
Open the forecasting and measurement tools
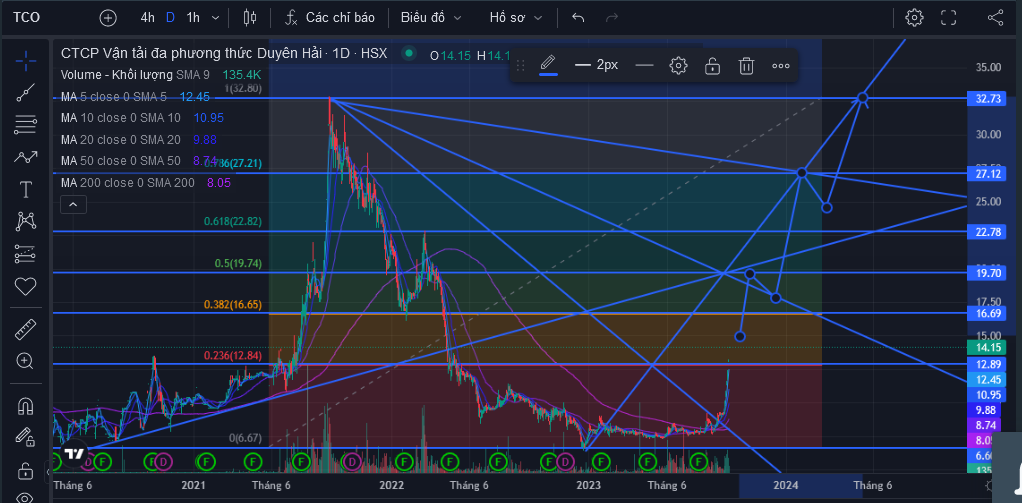[25, 254]
